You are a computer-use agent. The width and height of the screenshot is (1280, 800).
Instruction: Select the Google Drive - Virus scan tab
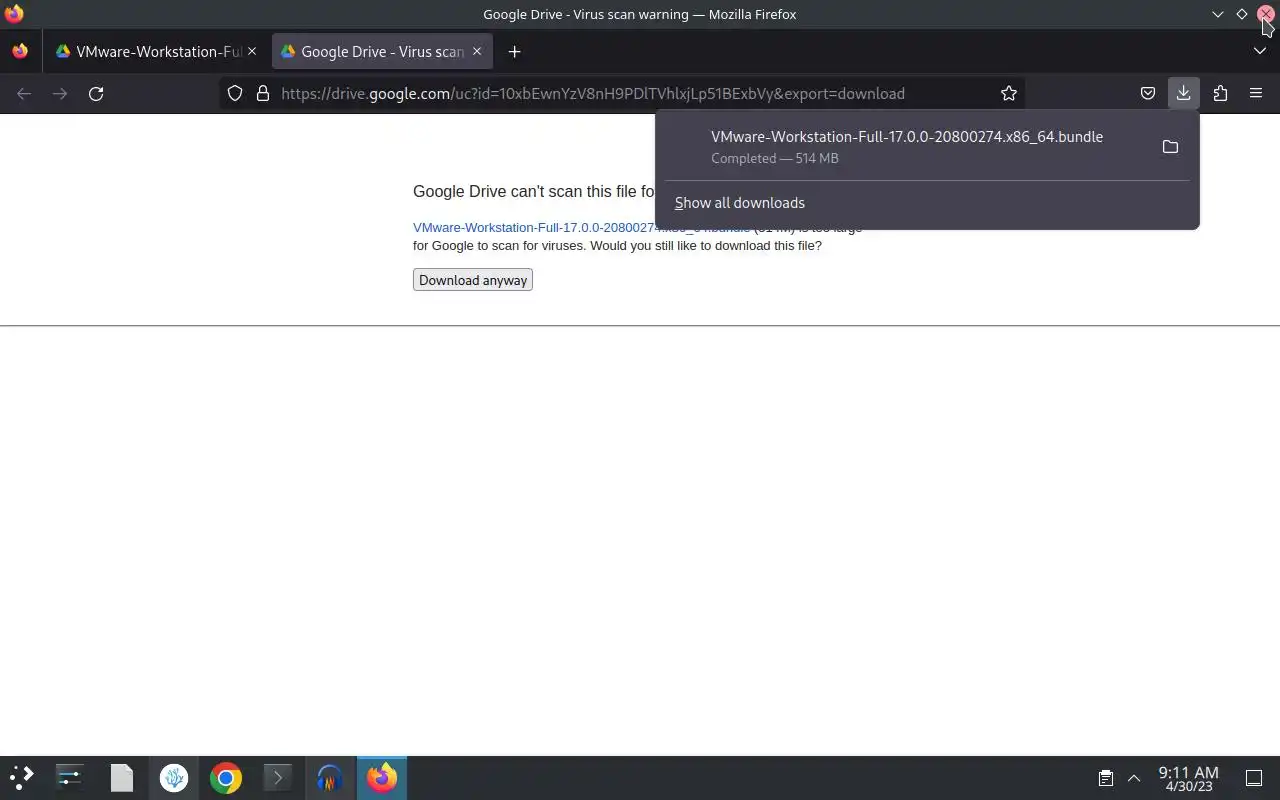[380, 51]
